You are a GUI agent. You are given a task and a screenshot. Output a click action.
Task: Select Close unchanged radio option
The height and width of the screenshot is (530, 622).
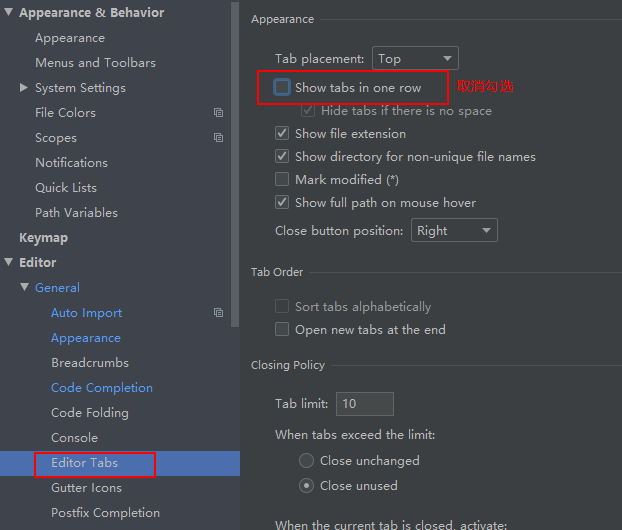307,461
